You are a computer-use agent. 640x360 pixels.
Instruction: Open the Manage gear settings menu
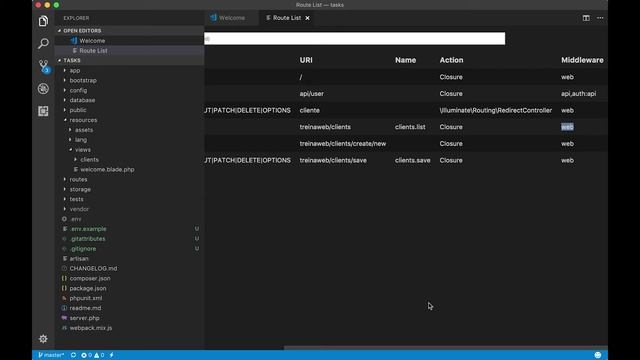click(43, 339)
